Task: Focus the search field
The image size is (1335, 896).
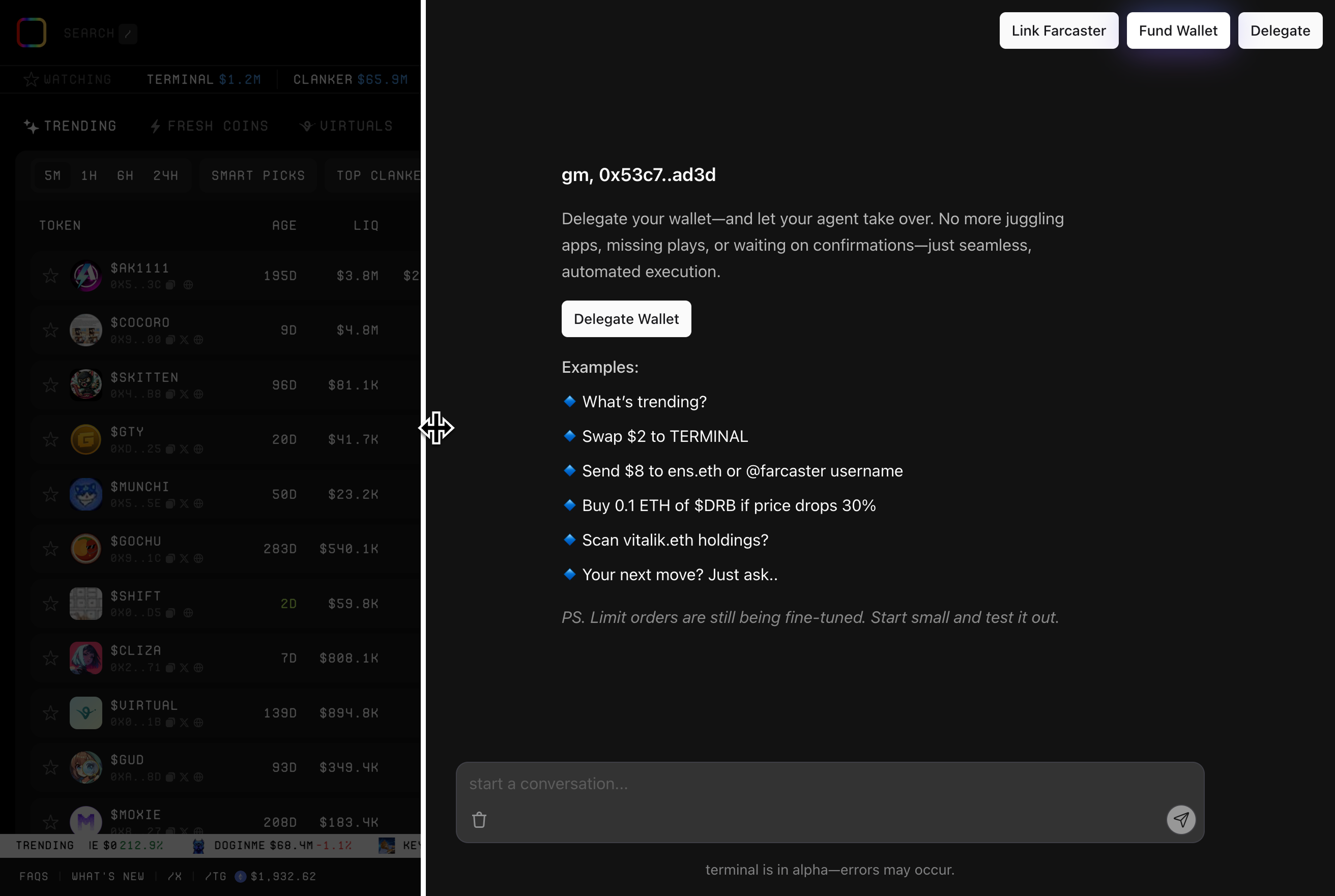Action: [100, 33]
